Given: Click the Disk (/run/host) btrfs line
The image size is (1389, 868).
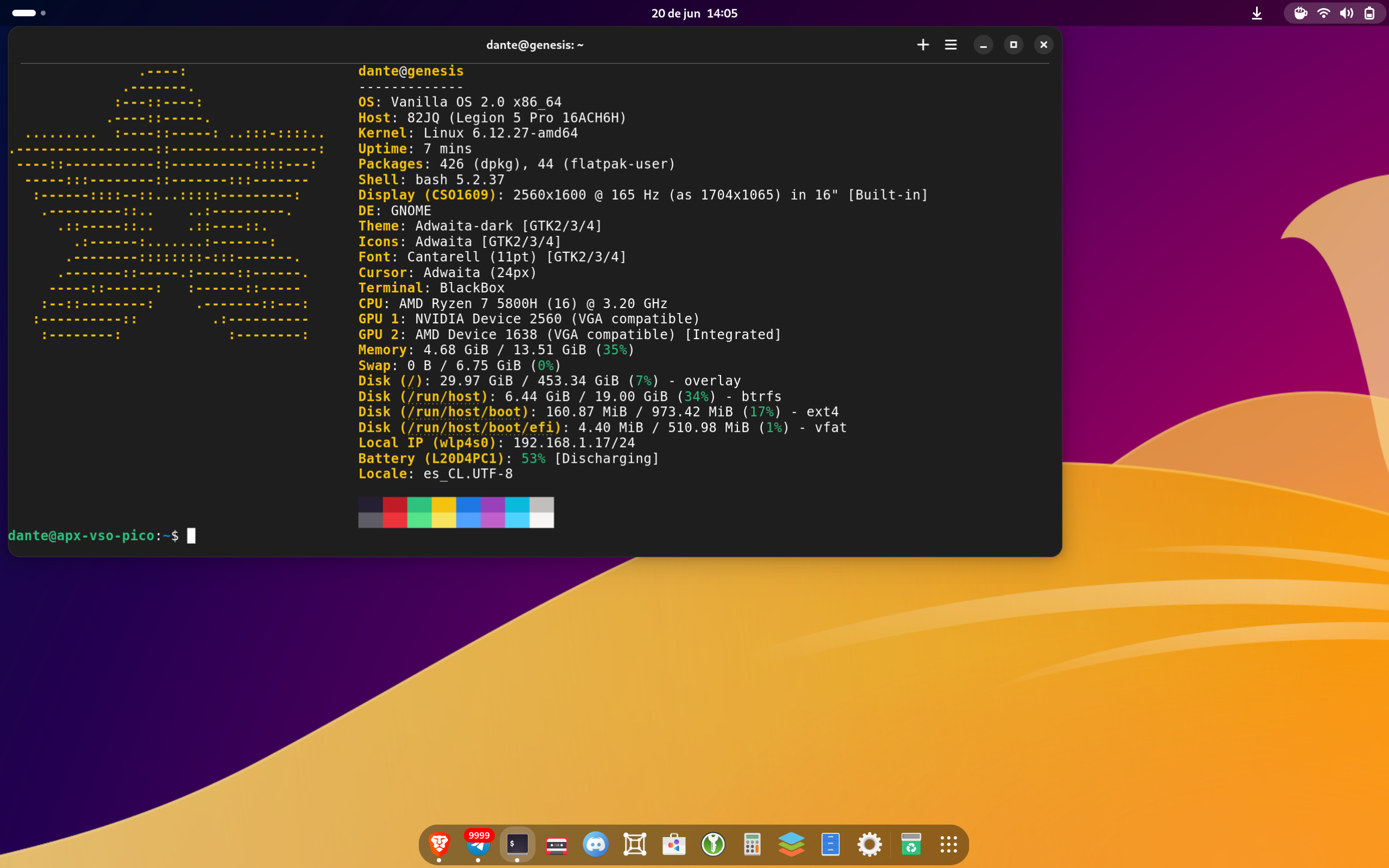Looking at the screenshot, I should coord(570,397).
